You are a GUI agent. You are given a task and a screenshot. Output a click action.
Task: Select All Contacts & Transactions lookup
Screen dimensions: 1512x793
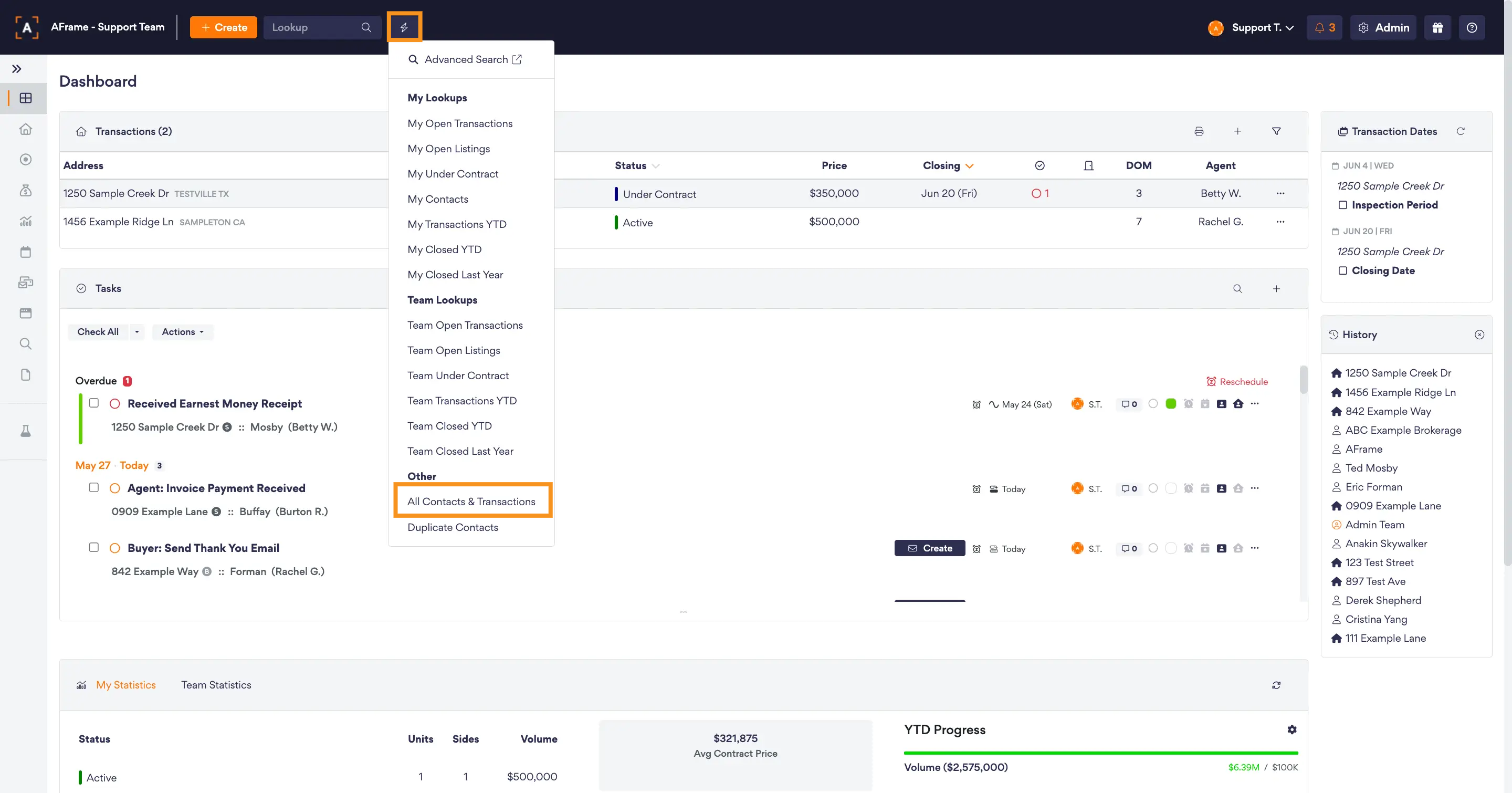[471, 502]
